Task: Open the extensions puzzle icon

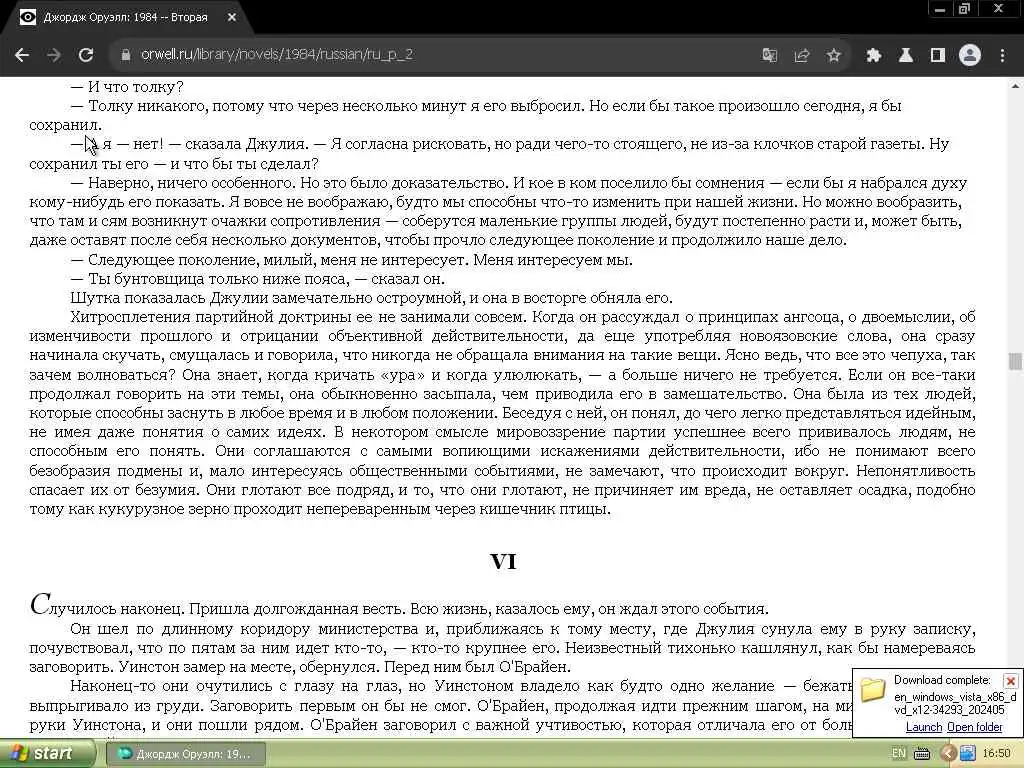Action: (874, 56)
